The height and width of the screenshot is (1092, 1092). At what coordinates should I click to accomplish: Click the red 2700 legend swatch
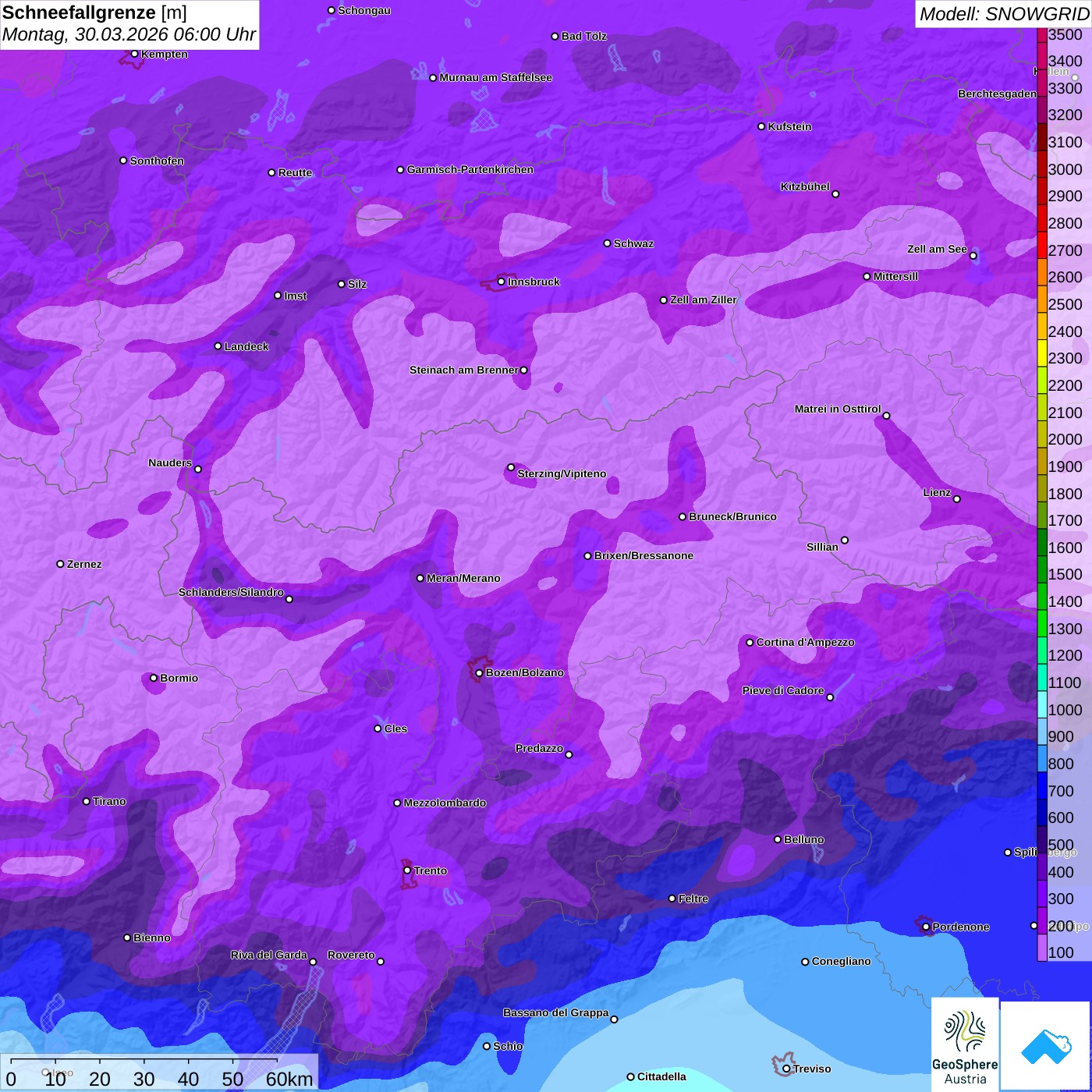[1042, 244]
